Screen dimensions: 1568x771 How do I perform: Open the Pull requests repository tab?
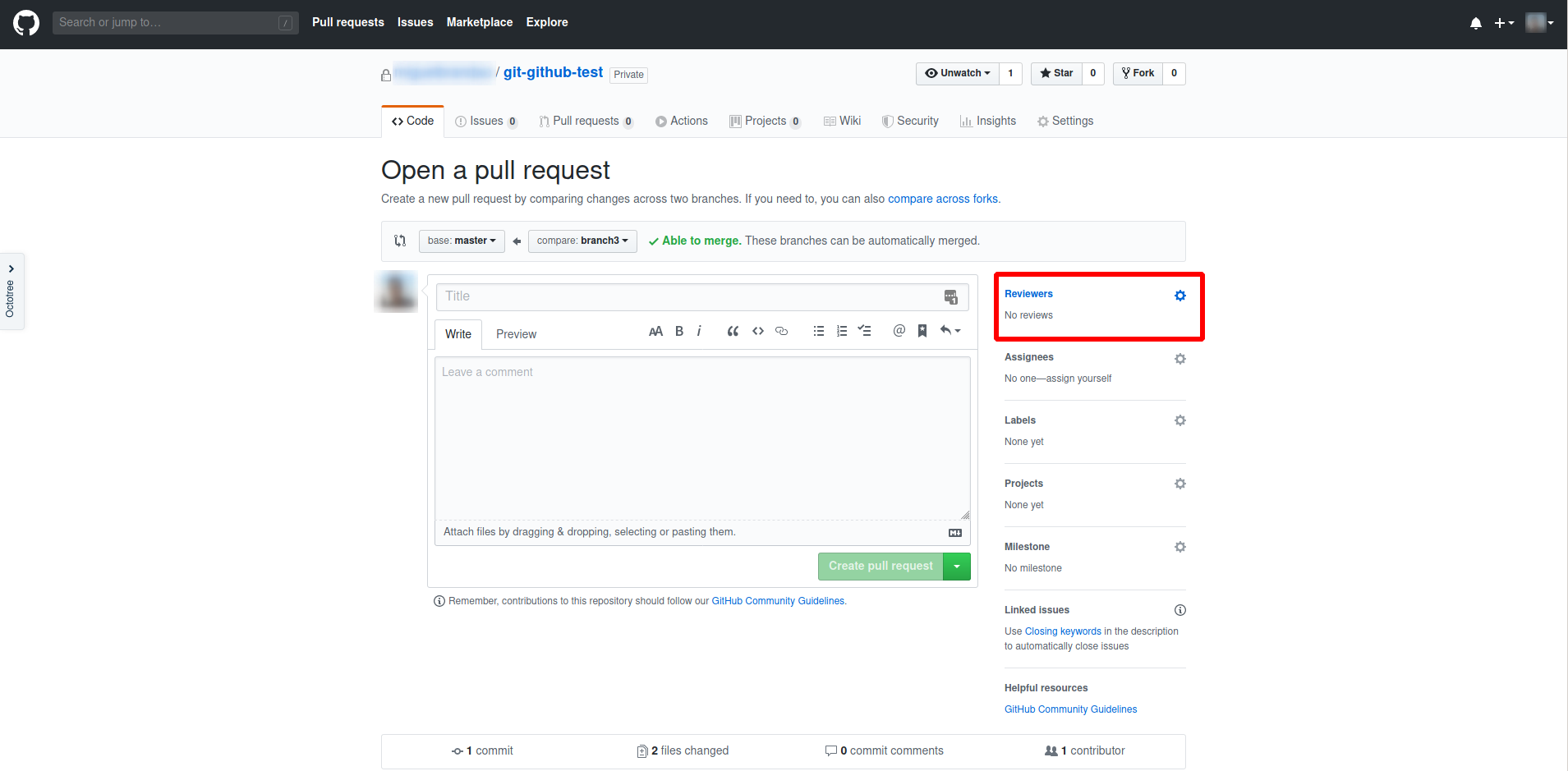586,121
